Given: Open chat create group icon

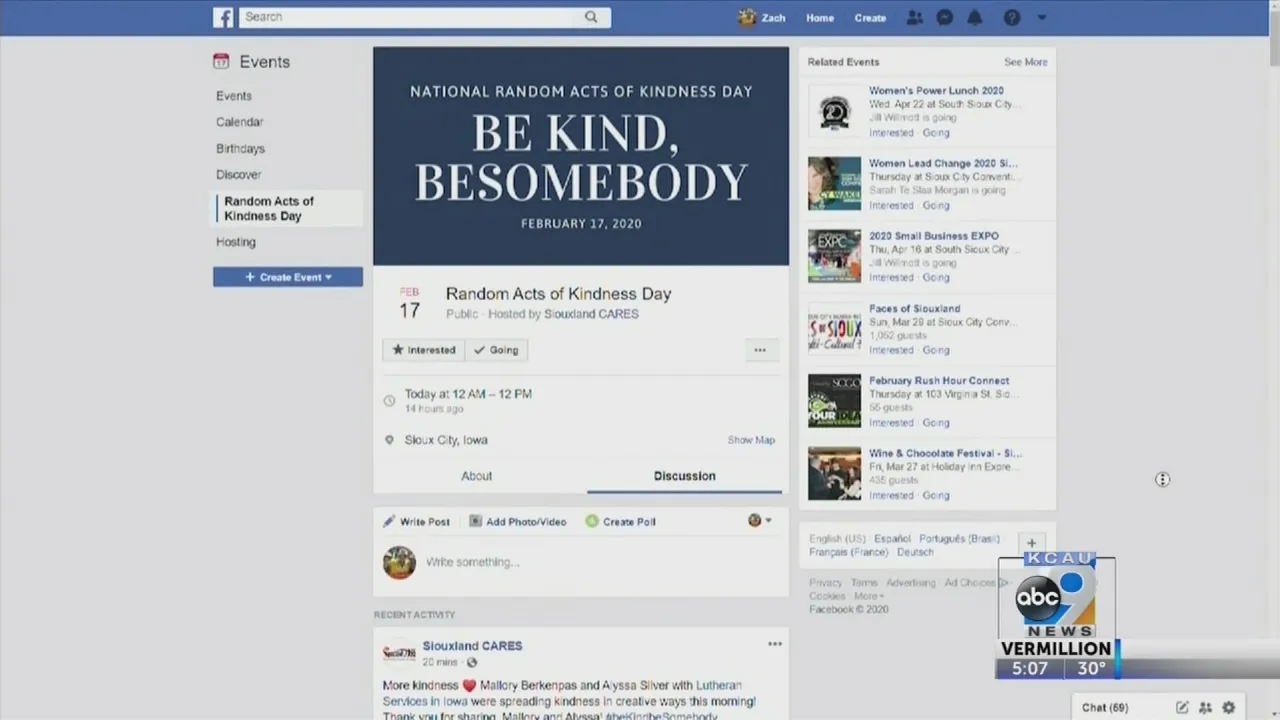Looking at the screenshot, I should [1205, 707].
